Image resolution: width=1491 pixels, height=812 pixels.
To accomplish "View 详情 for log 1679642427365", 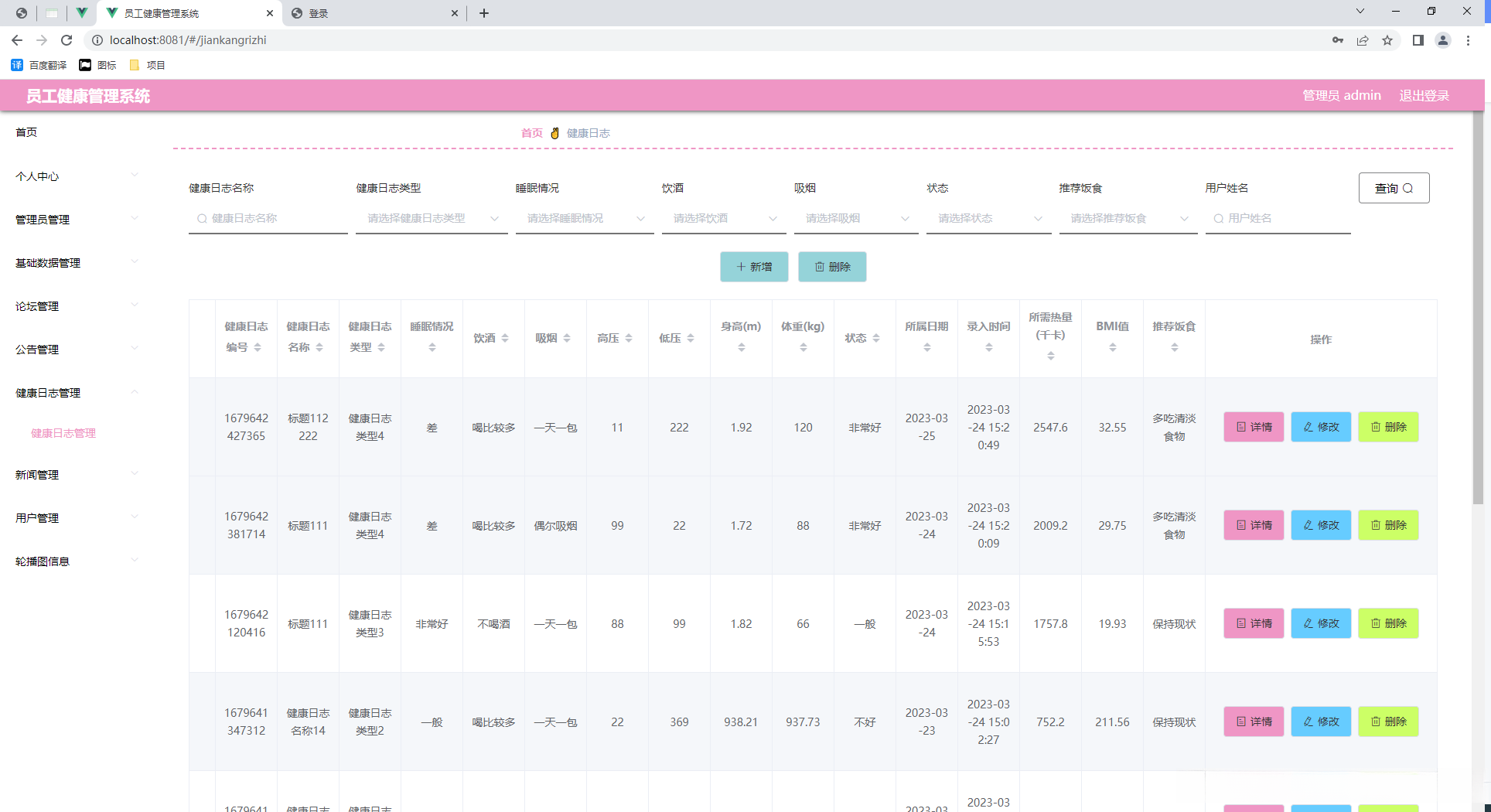I will [1254, 427].
